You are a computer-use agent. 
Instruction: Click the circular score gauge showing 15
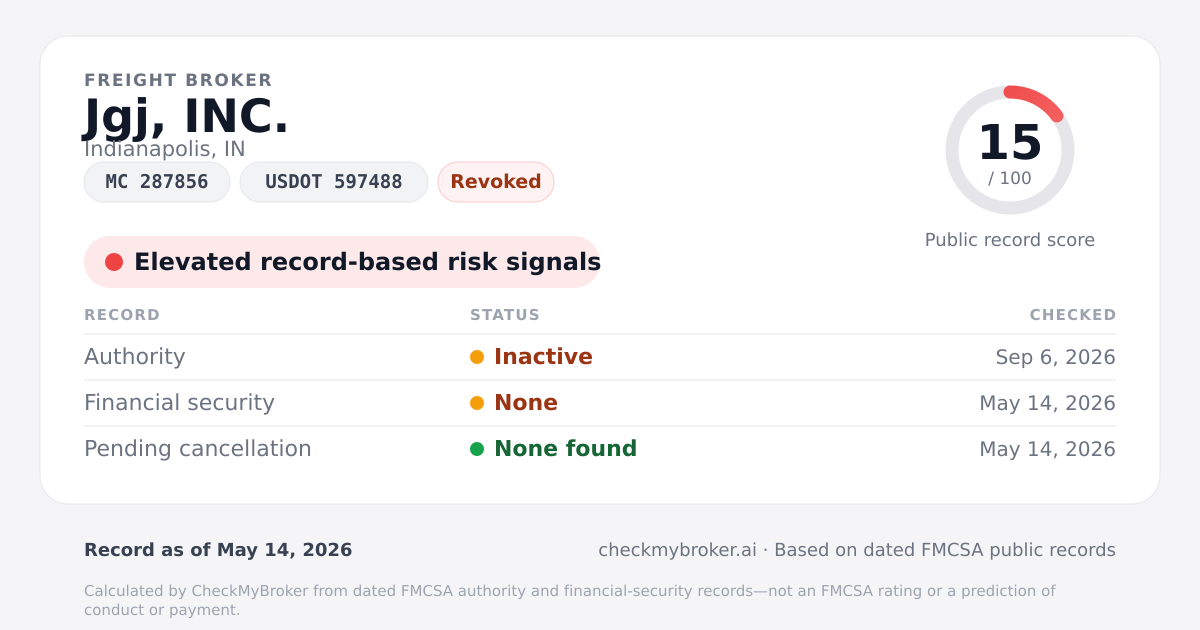1010,150
